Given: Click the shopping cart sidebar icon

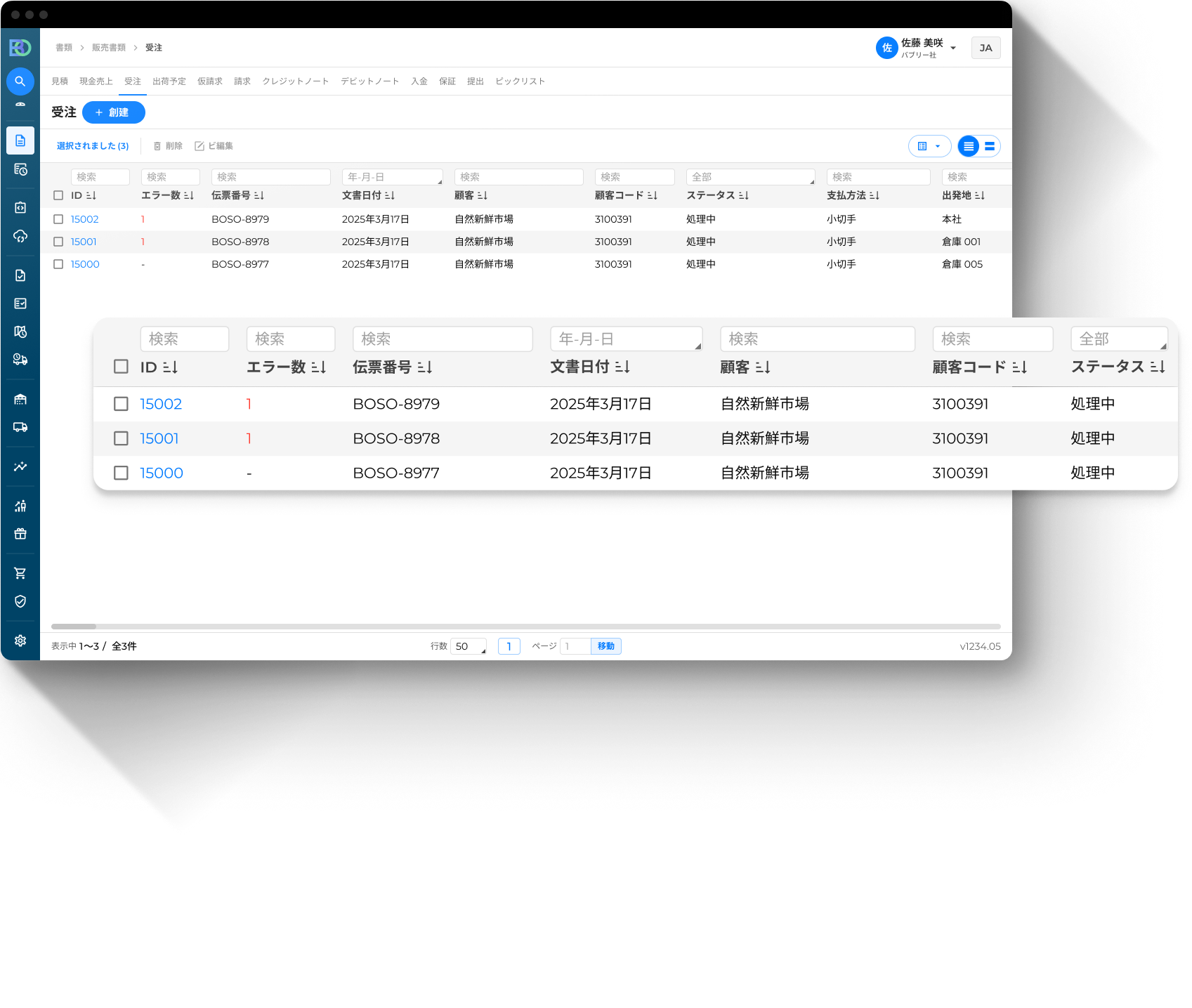Looking at the screenshot, I should 20,573.
